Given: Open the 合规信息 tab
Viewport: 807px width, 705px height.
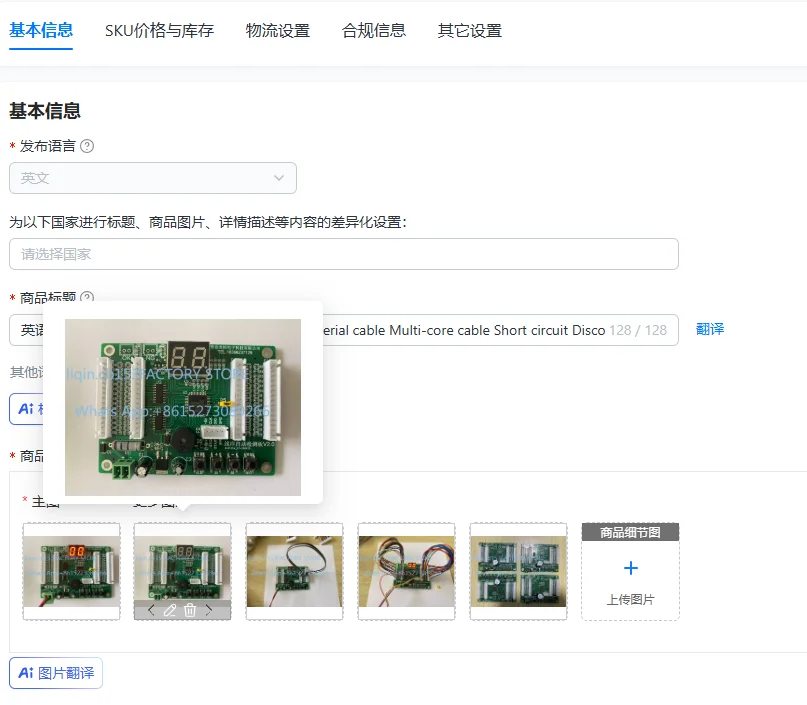Looking at the screenshot, I should click(374, 31).
